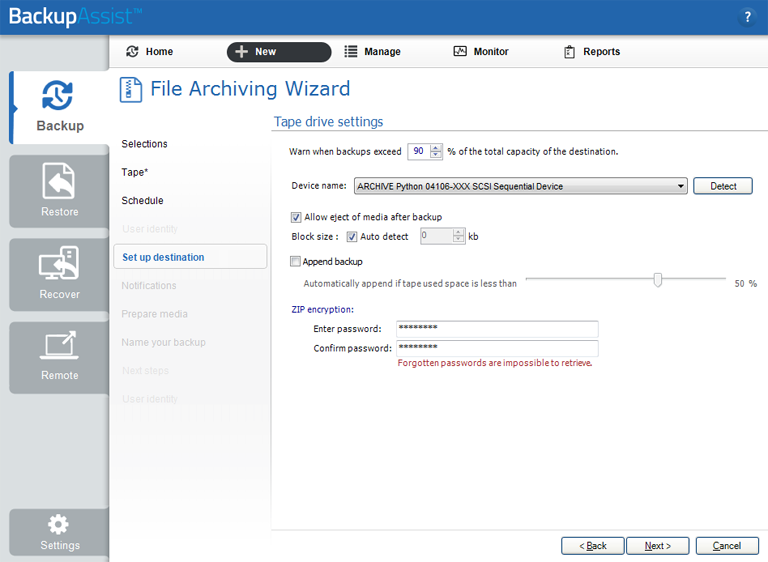This screenshot has width=768, height=562.
Task: Uncheck Auto detect block size
Action: tap(352, 237)
